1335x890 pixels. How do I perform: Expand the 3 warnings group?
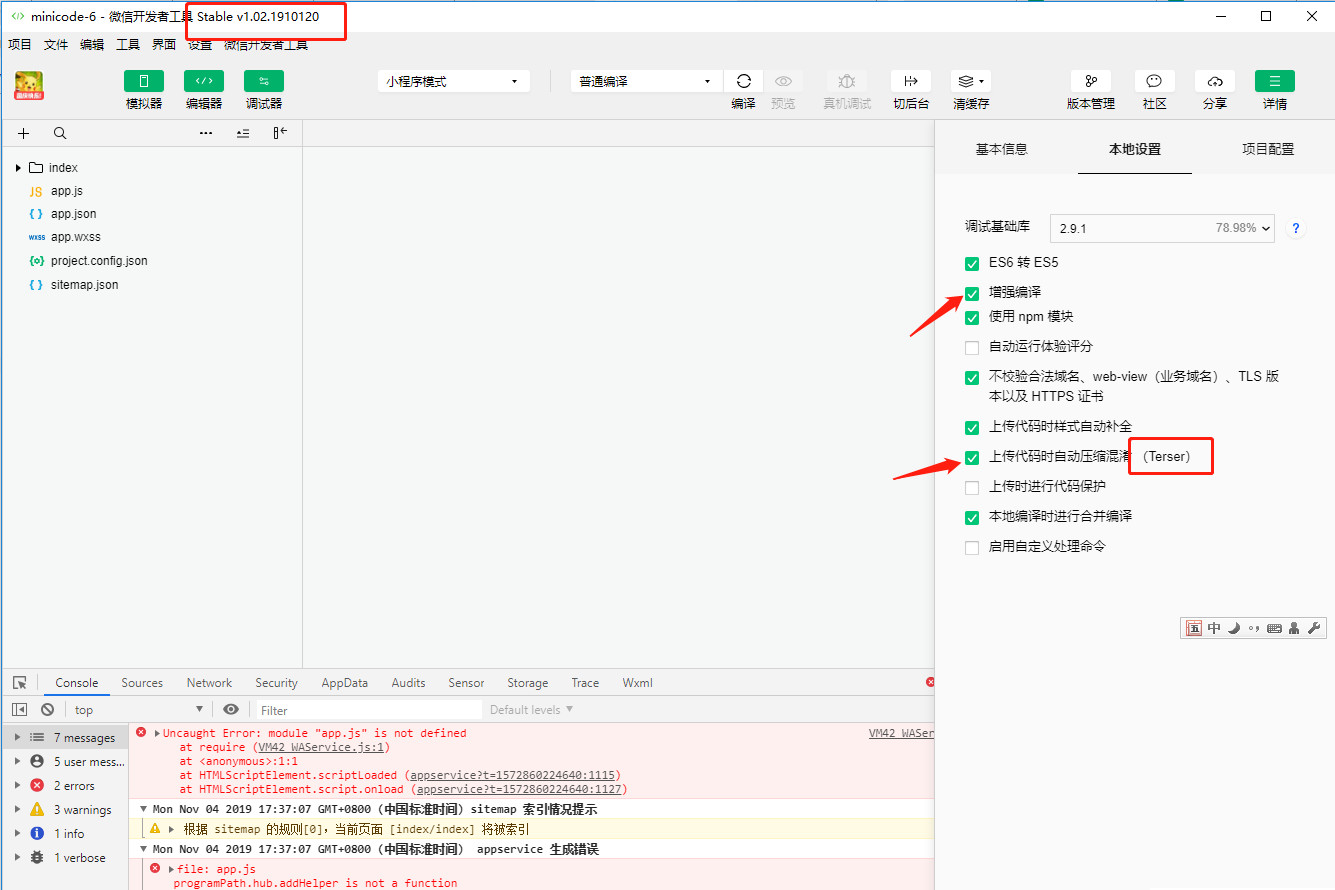[17, 810]
